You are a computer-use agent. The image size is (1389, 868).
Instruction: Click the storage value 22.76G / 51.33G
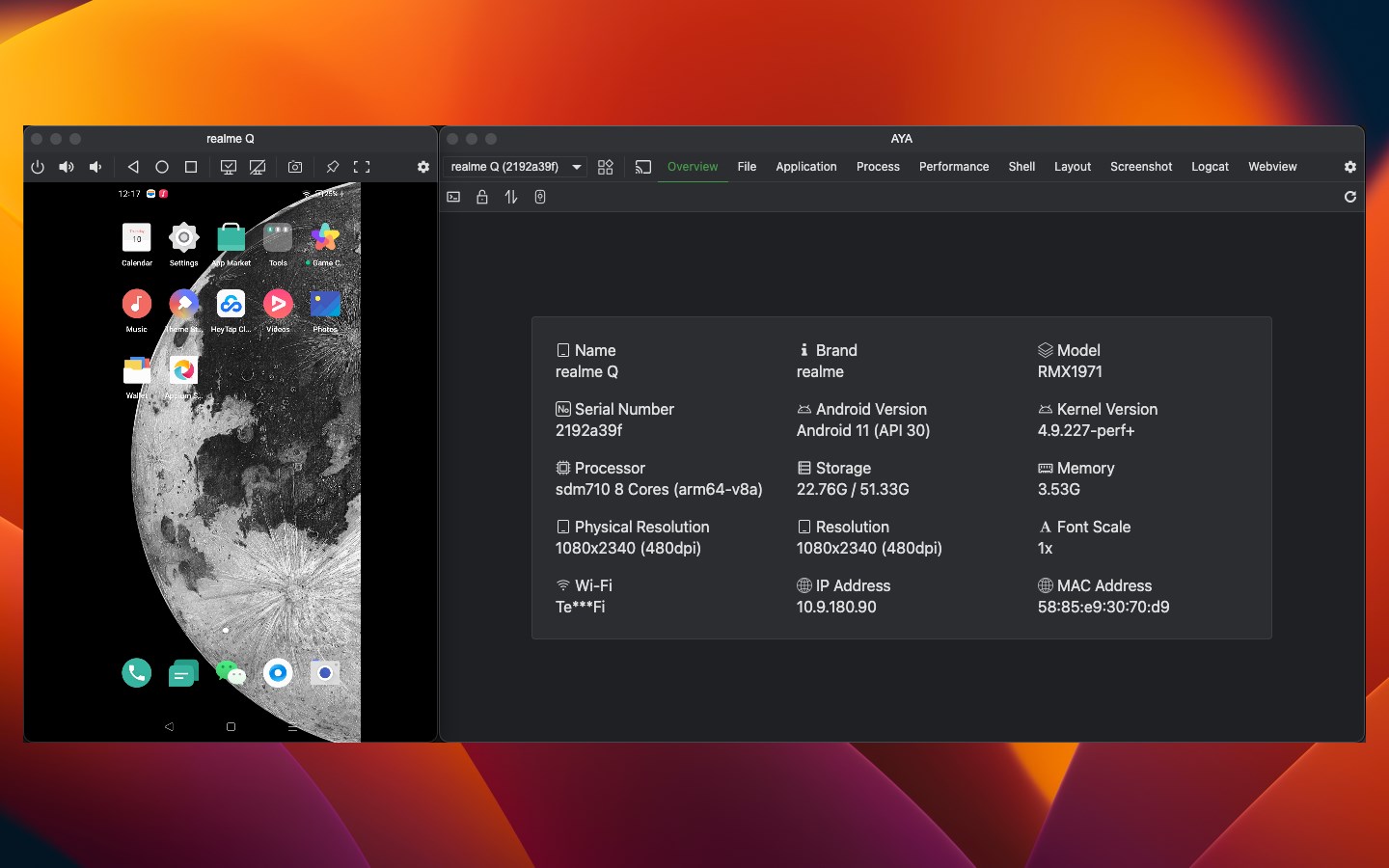(x=853, y=489)
